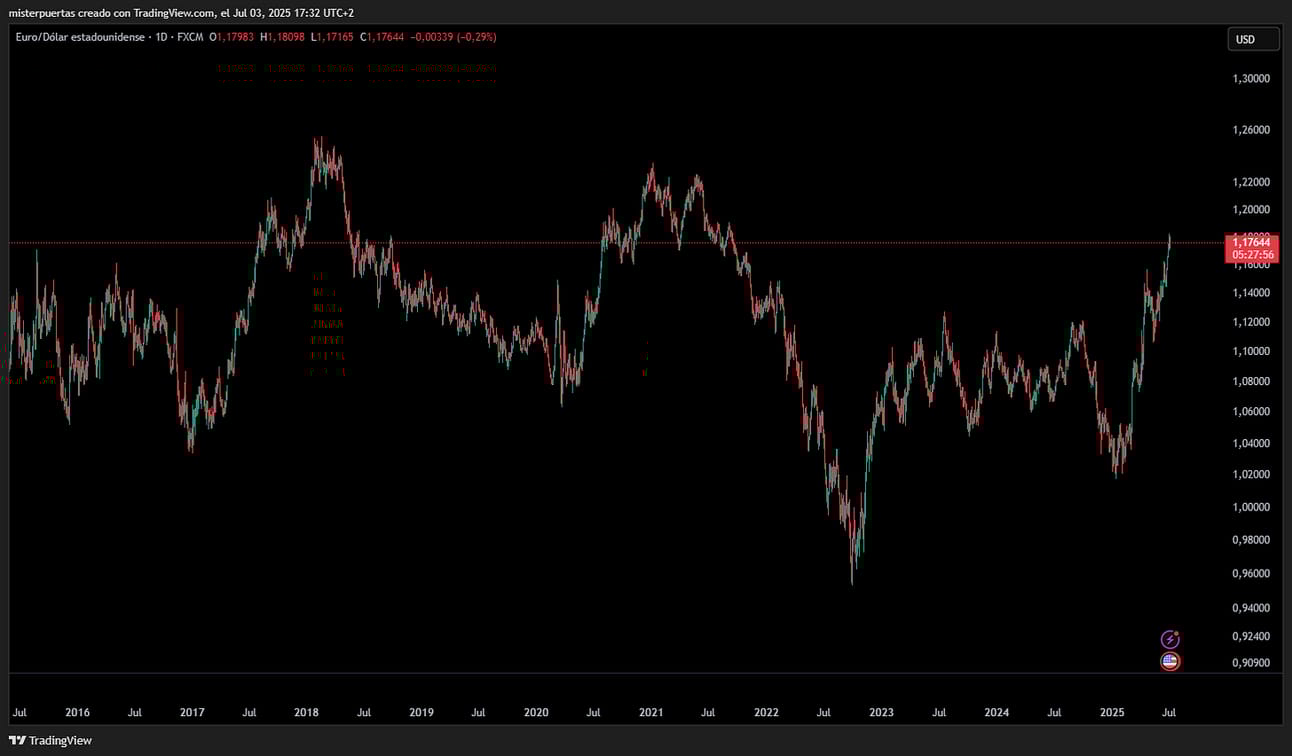The width and height of the screenshot is (1292, 756).
Task: Click the purple lightning bolt icon
Action: pyautogui.click(x=1170, y=639)
